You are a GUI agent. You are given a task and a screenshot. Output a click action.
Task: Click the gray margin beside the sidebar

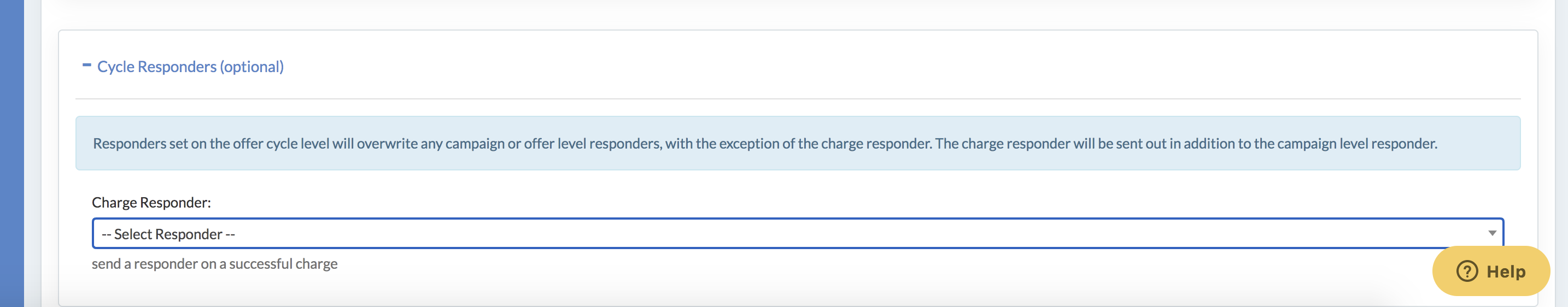(32, 152)
